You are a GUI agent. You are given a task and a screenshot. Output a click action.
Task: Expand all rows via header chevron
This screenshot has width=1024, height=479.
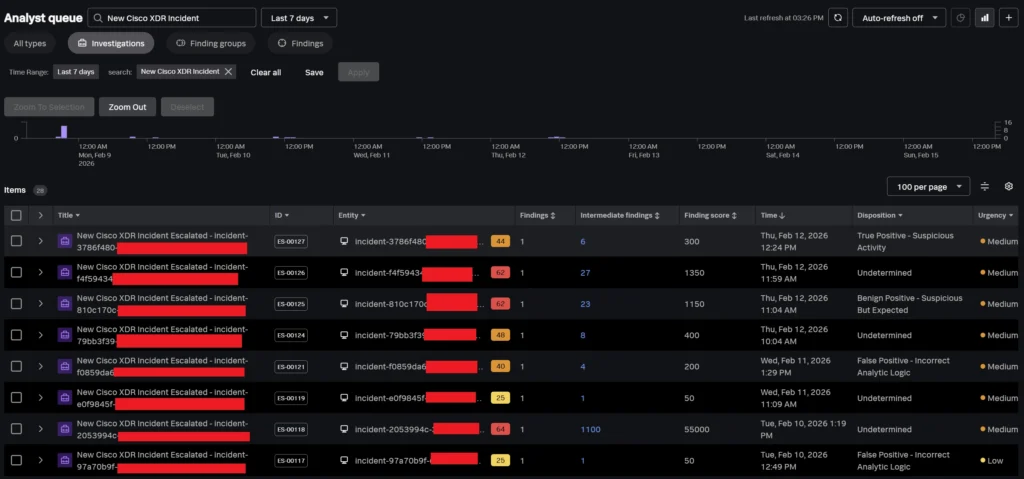pos(40,215)
